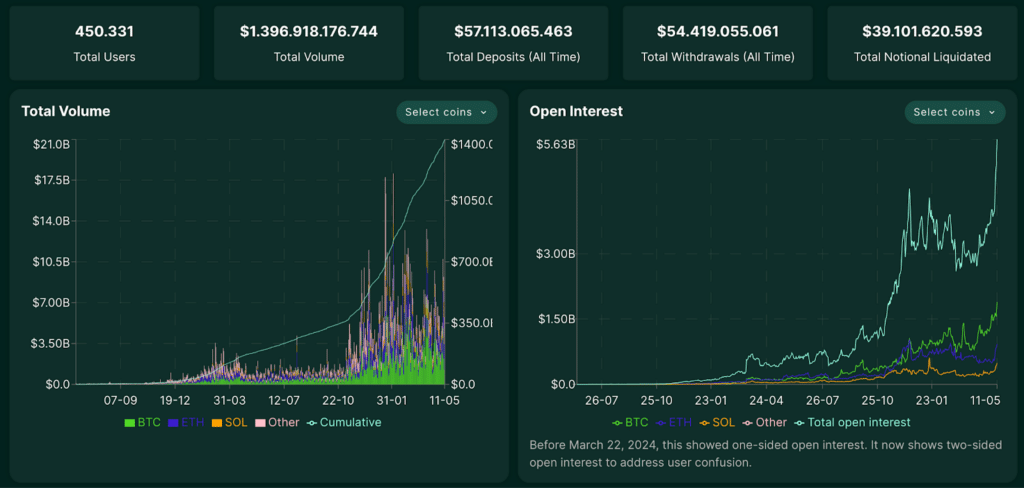
Task: Open Select coins dropdown in Total Volume
Action: click(x=447, y=112)
